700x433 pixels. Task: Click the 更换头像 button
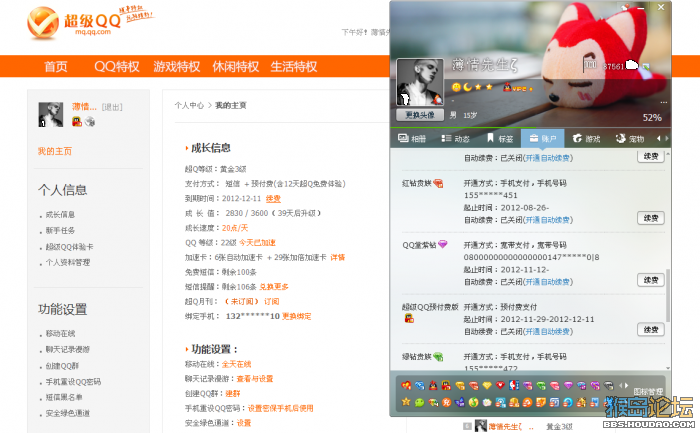pyautogui.click(x=420, y=115)
